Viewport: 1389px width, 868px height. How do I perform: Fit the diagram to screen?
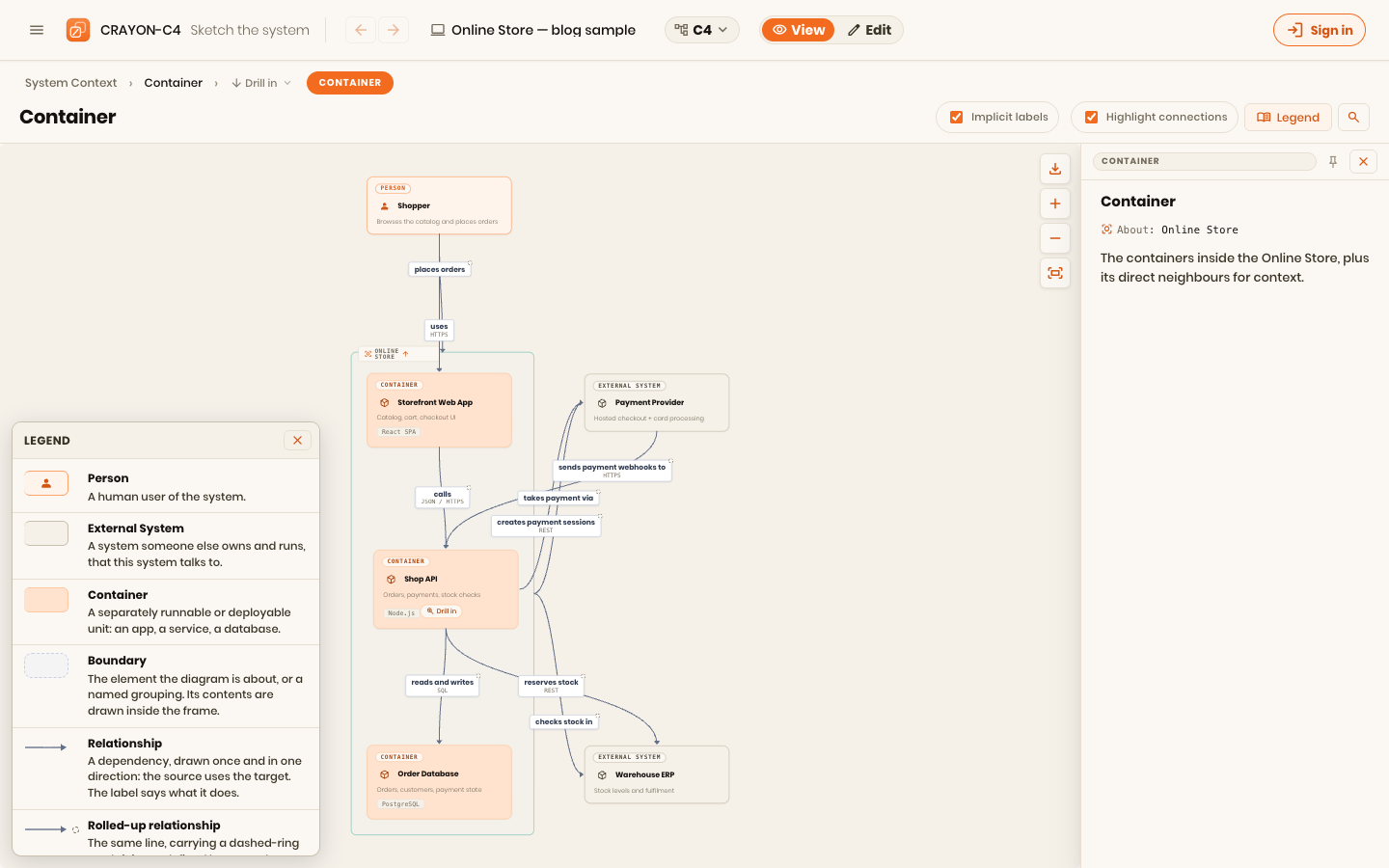(1055, 273)
